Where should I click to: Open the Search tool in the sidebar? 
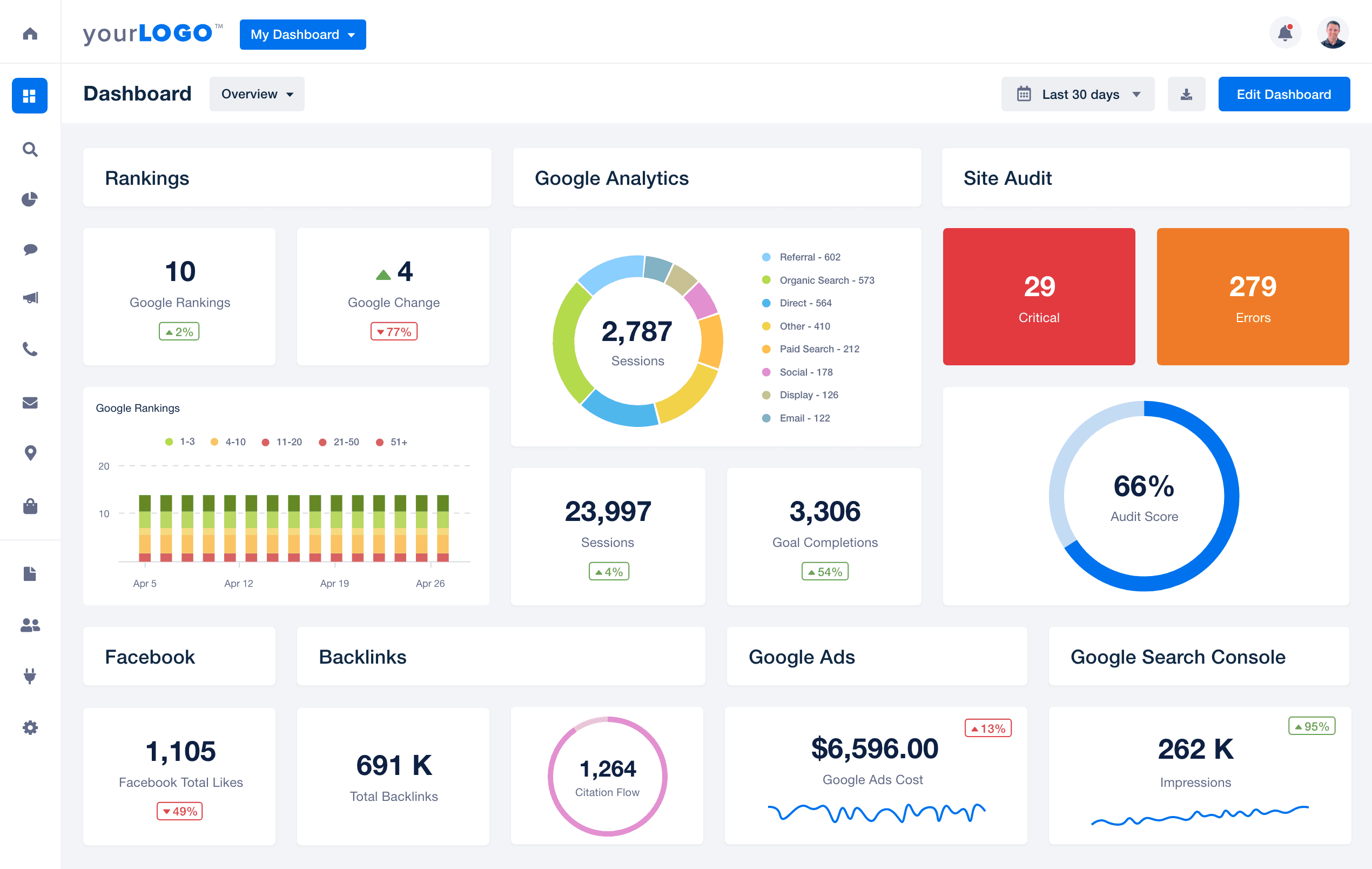(x=30, y=149)
